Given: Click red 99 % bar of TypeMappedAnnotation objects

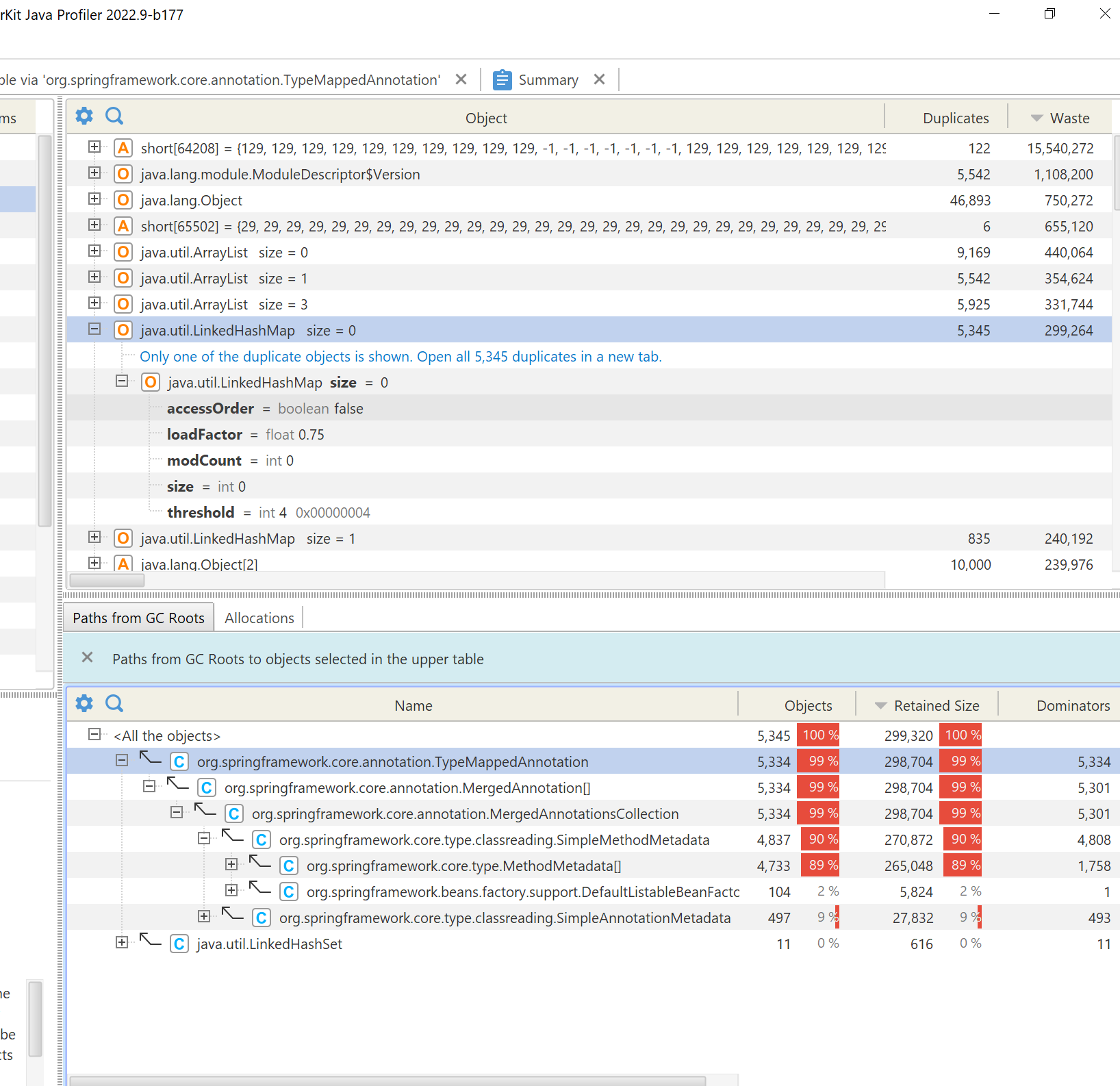Looking at the screenshot, I should coord(819,761).
